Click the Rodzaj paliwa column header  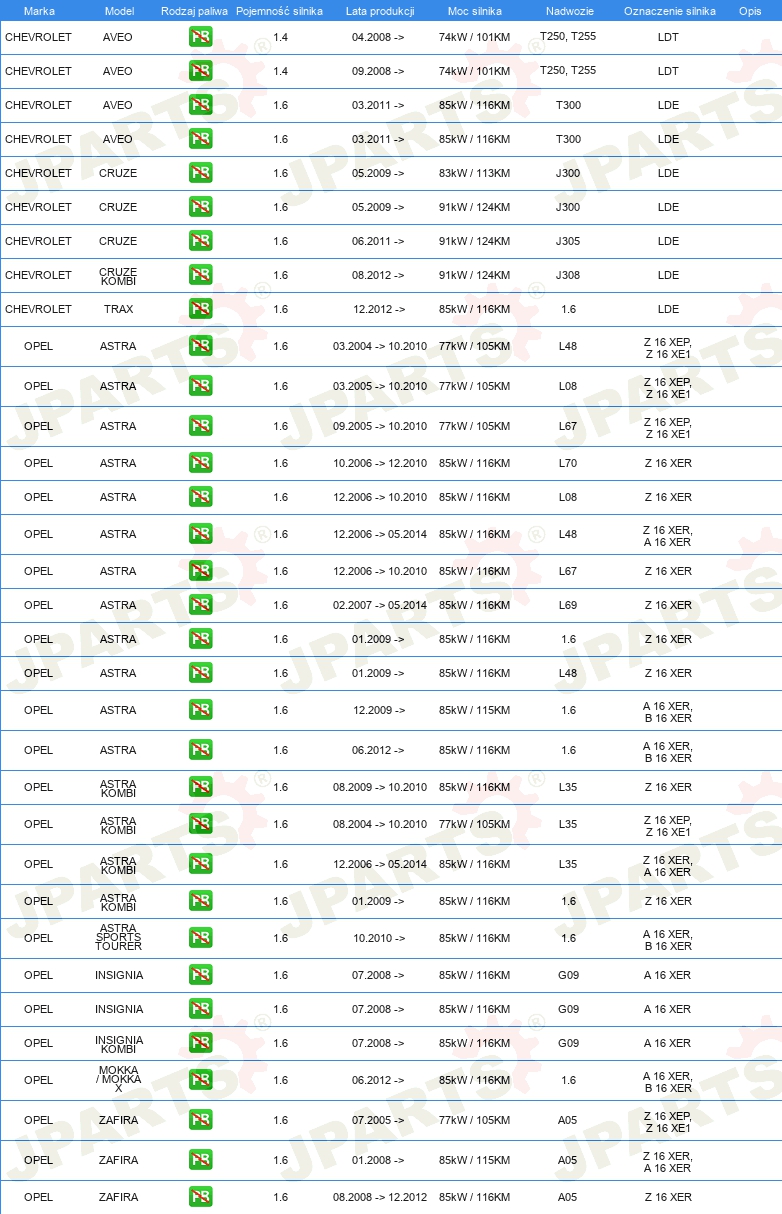click(194, 11)
